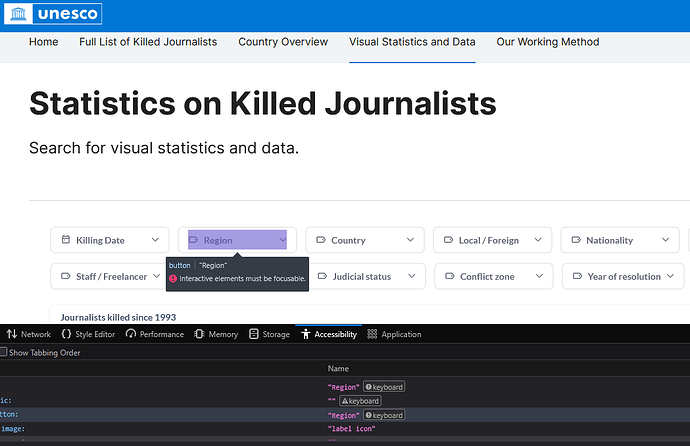Open Full List of Killed Journalists

click(148, 42)
